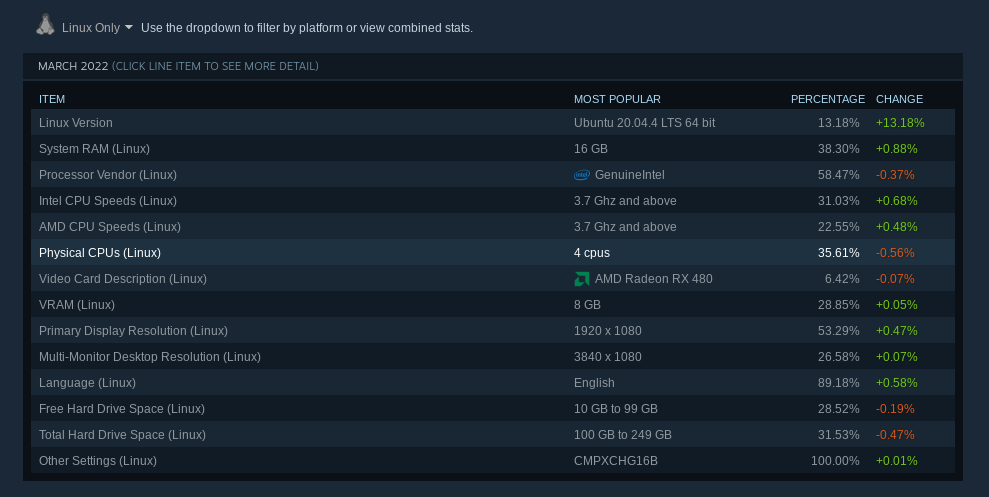Open Other Settings (Linux) row
Image resolution: width=989 pixels, height=497 pixels.
tap(493, 460)
